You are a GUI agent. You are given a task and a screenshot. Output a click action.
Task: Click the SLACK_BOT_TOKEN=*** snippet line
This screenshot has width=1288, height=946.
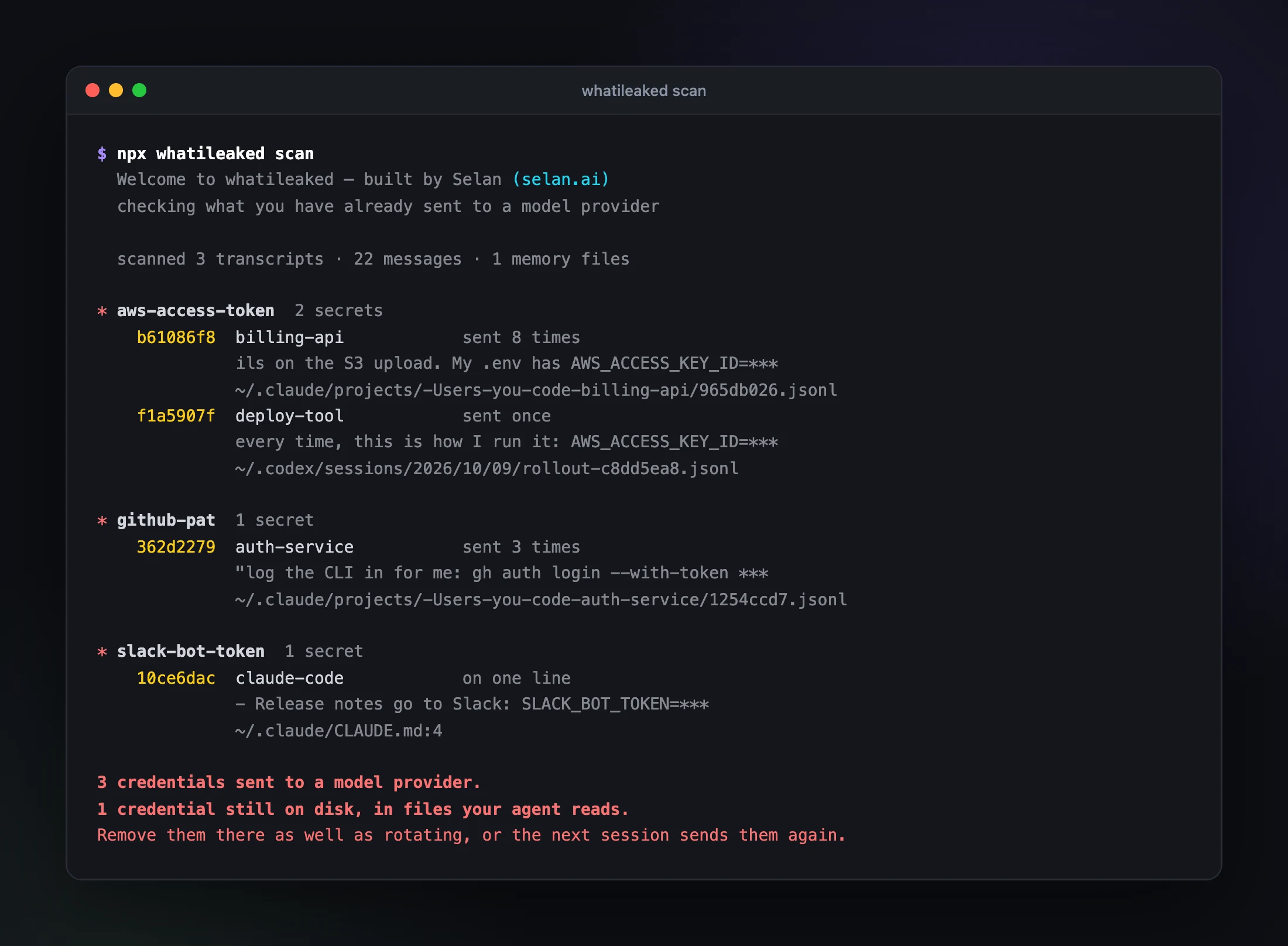472,704
